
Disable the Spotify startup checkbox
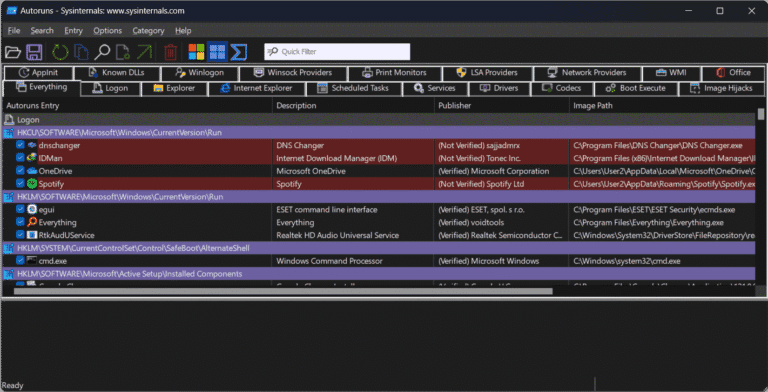click(x=20, y=183)
